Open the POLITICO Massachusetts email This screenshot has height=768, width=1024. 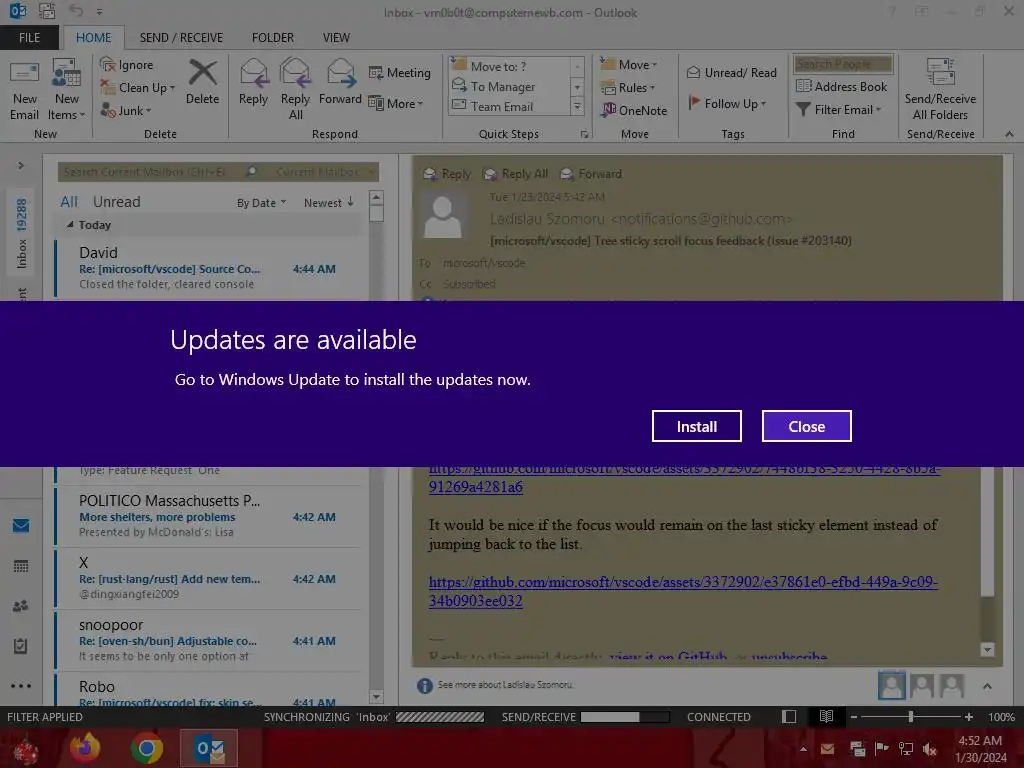[x=209, y=516]
